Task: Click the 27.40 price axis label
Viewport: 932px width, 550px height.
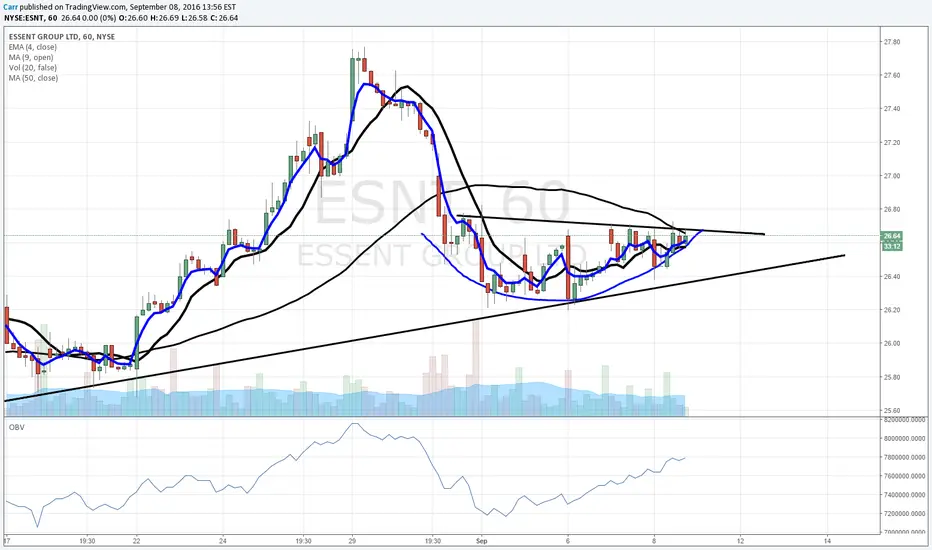Action: click(x=892, y=109)
